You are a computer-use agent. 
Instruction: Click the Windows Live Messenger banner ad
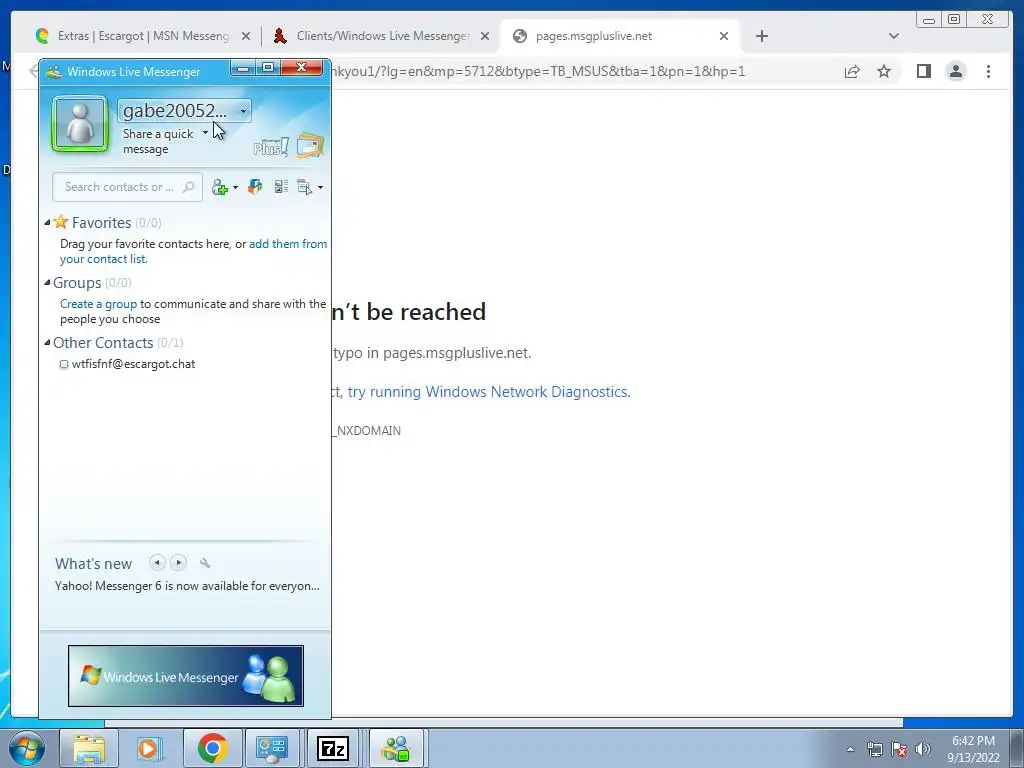[x=186, y=677]
